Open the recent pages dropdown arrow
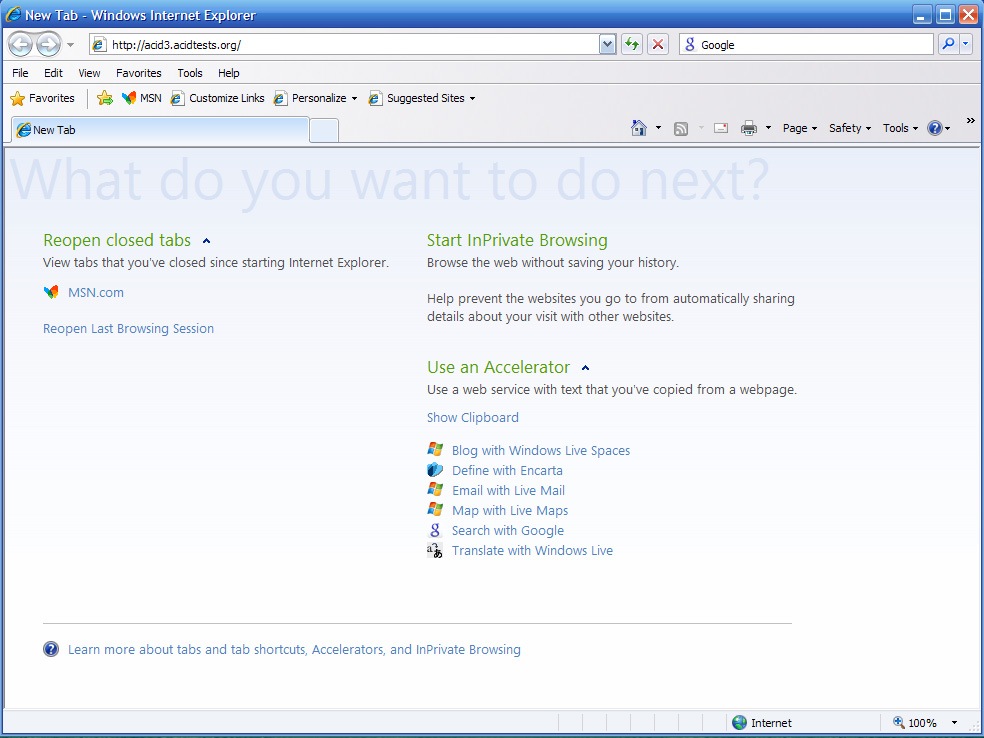Screen dimensions: 984x738 (x=70, y=45)
